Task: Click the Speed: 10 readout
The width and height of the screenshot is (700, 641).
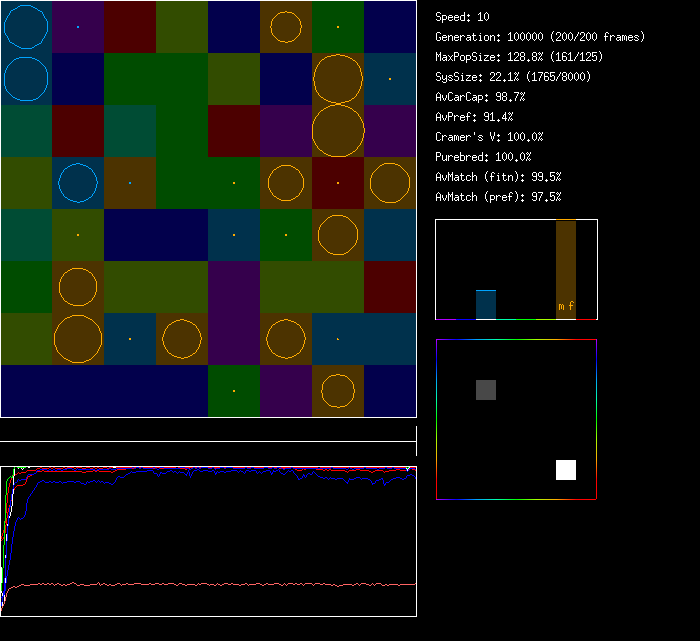Action: [462, 17]
